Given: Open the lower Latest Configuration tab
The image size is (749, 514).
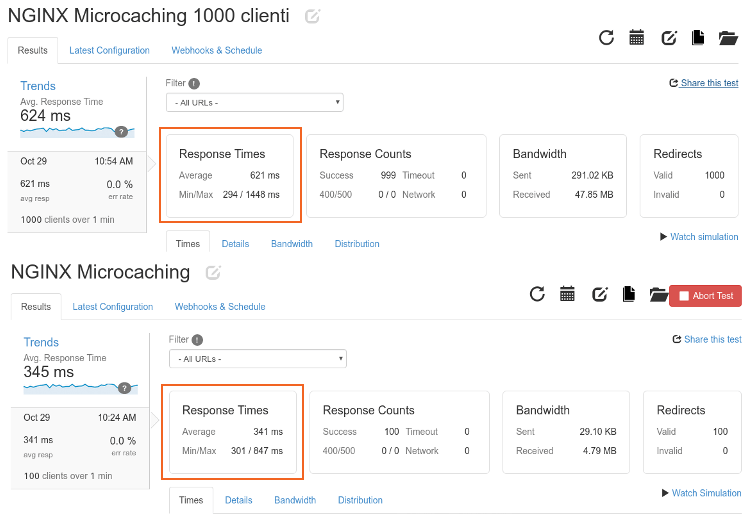Looking at the screenshot, I should (x=113, y=307).
